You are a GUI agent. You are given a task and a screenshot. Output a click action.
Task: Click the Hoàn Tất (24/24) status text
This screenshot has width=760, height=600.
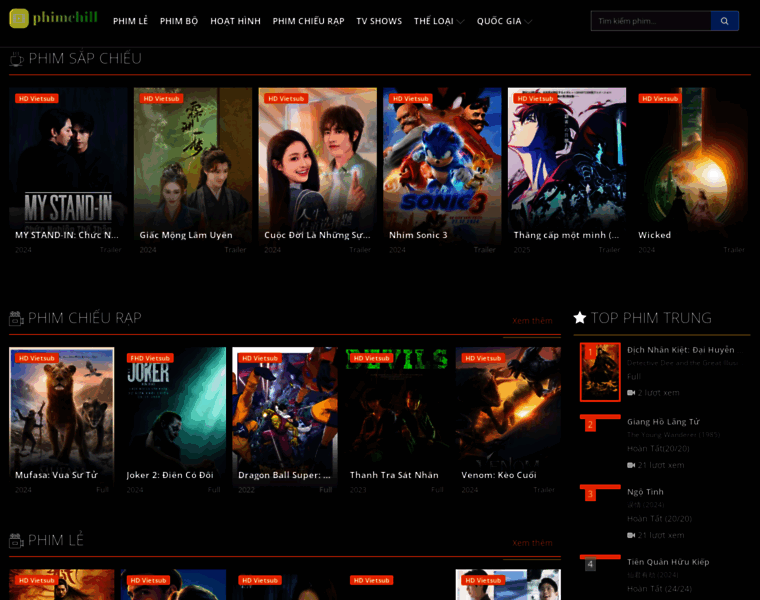pos(659,589)
